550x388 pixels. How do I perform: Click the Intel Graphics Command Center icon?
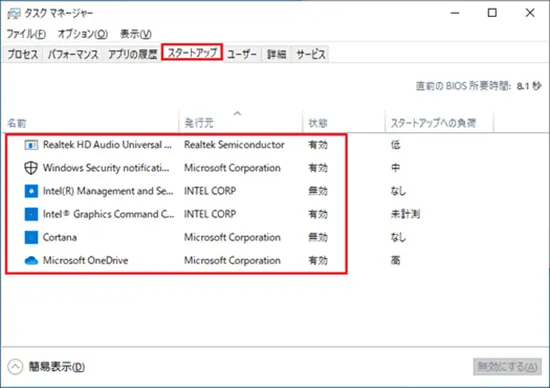(31, 214)
